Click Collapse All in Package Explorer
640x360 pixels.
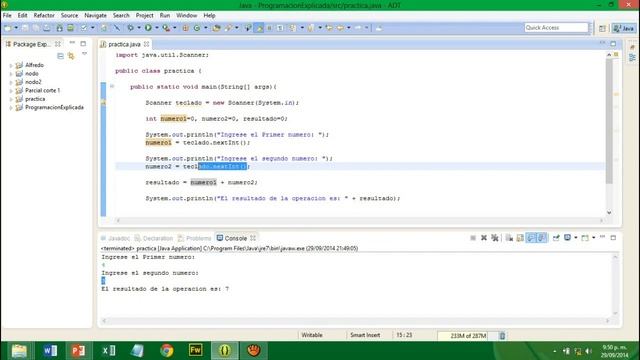click(x=60, y=56)
